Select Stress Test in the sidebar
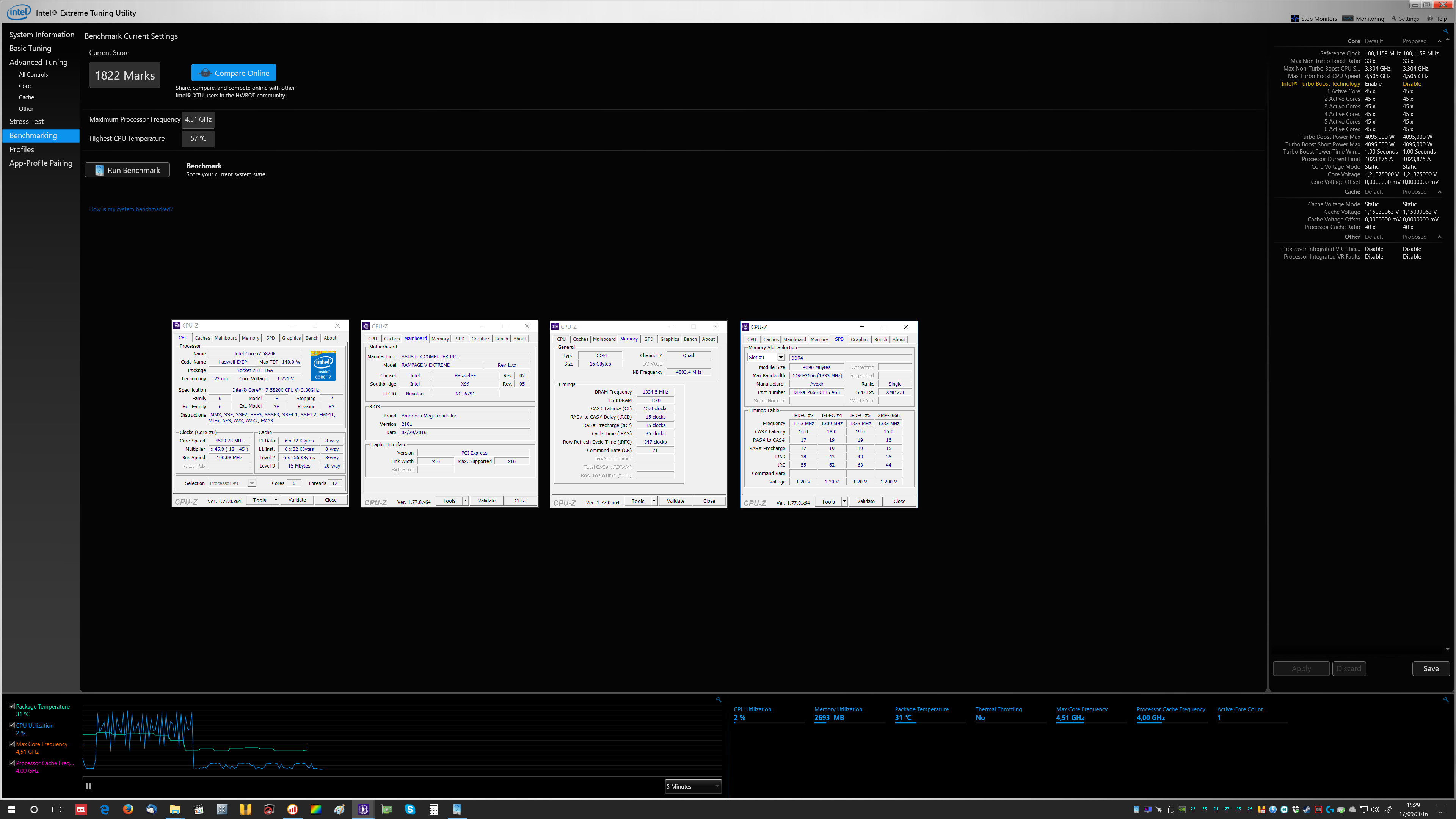Viewport: 1456px width, 819px height. tap(27, 121)
